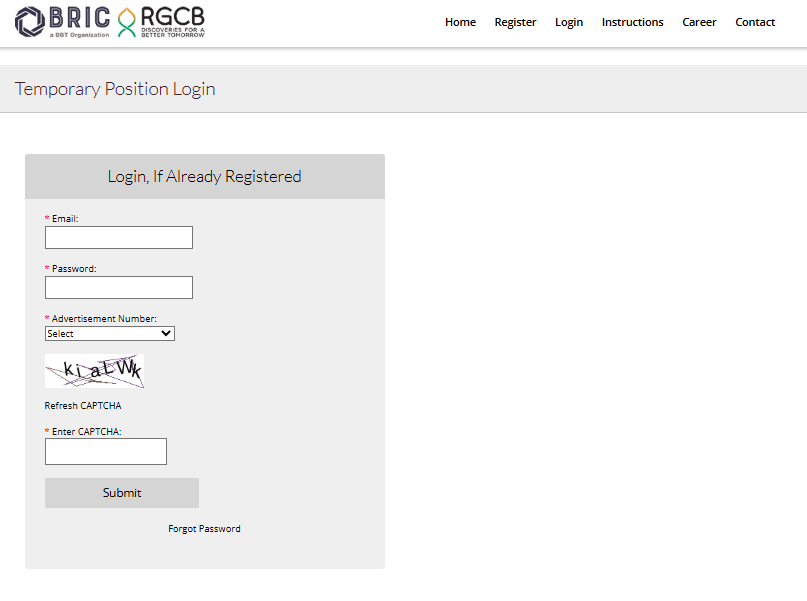Click the Refresh CAPTCHA link
This screenshot has width=807, height=601.
coord(82,405)
